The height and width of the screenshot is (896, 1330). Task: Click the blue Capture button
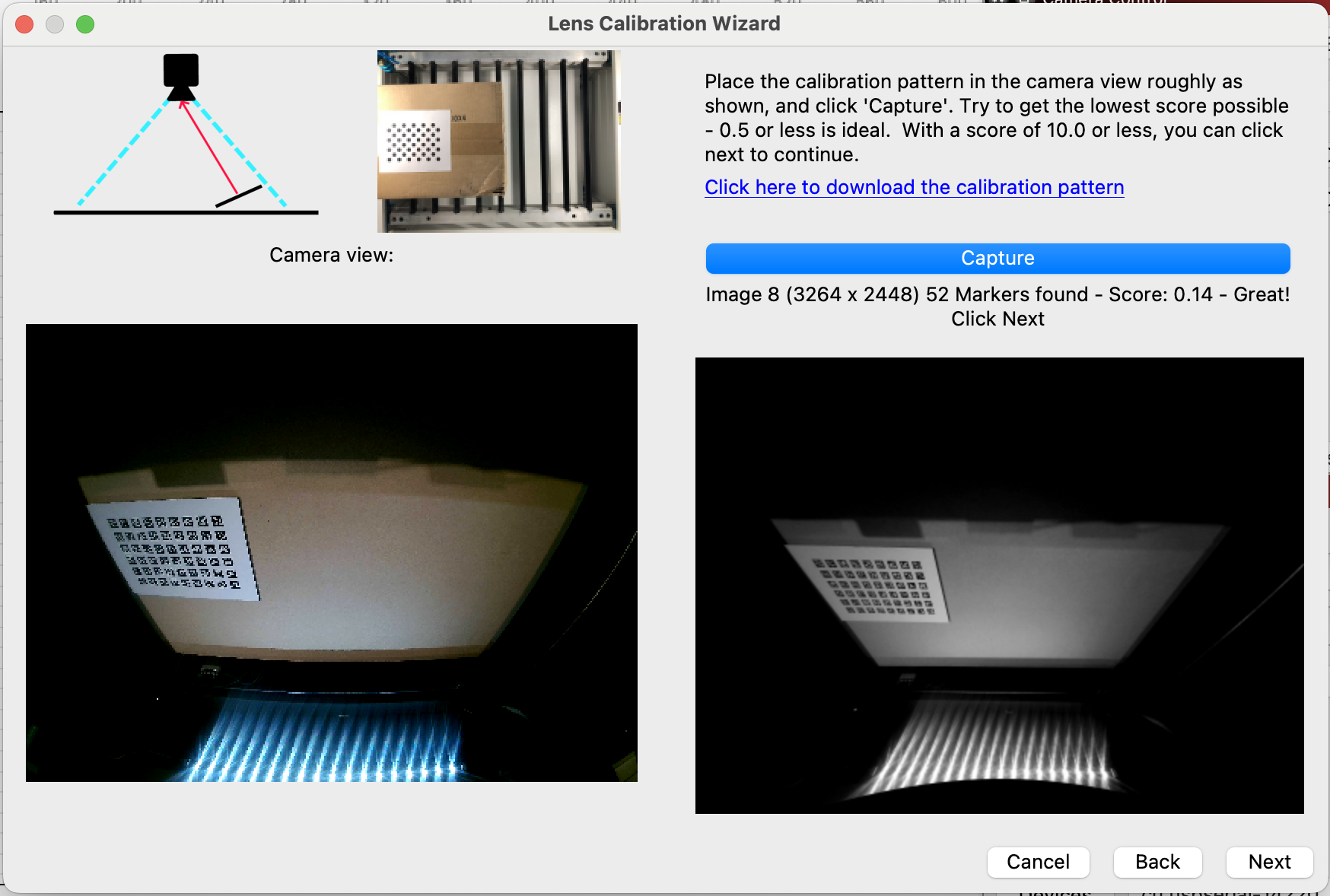pos(998,259)
